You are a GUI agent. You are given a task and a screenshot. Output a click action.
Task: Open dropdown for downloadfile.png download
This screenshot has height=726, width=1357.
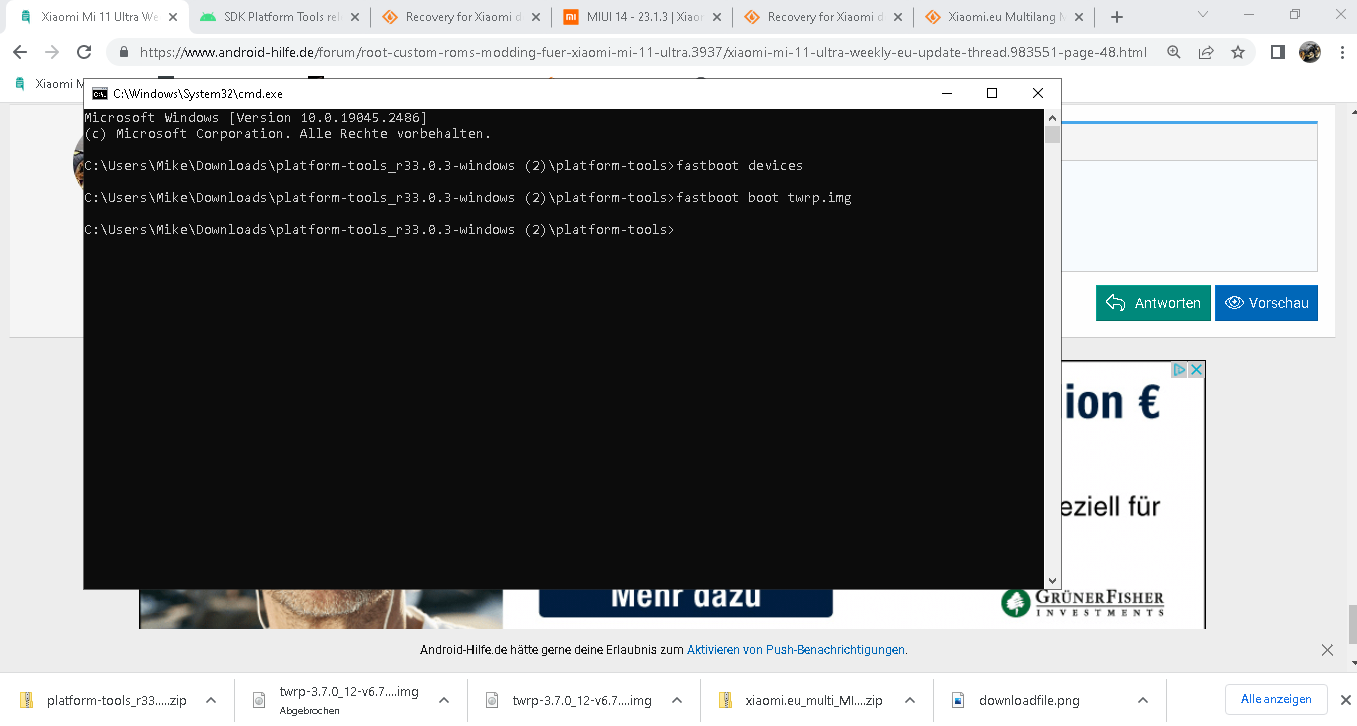tap(1142, 700)
